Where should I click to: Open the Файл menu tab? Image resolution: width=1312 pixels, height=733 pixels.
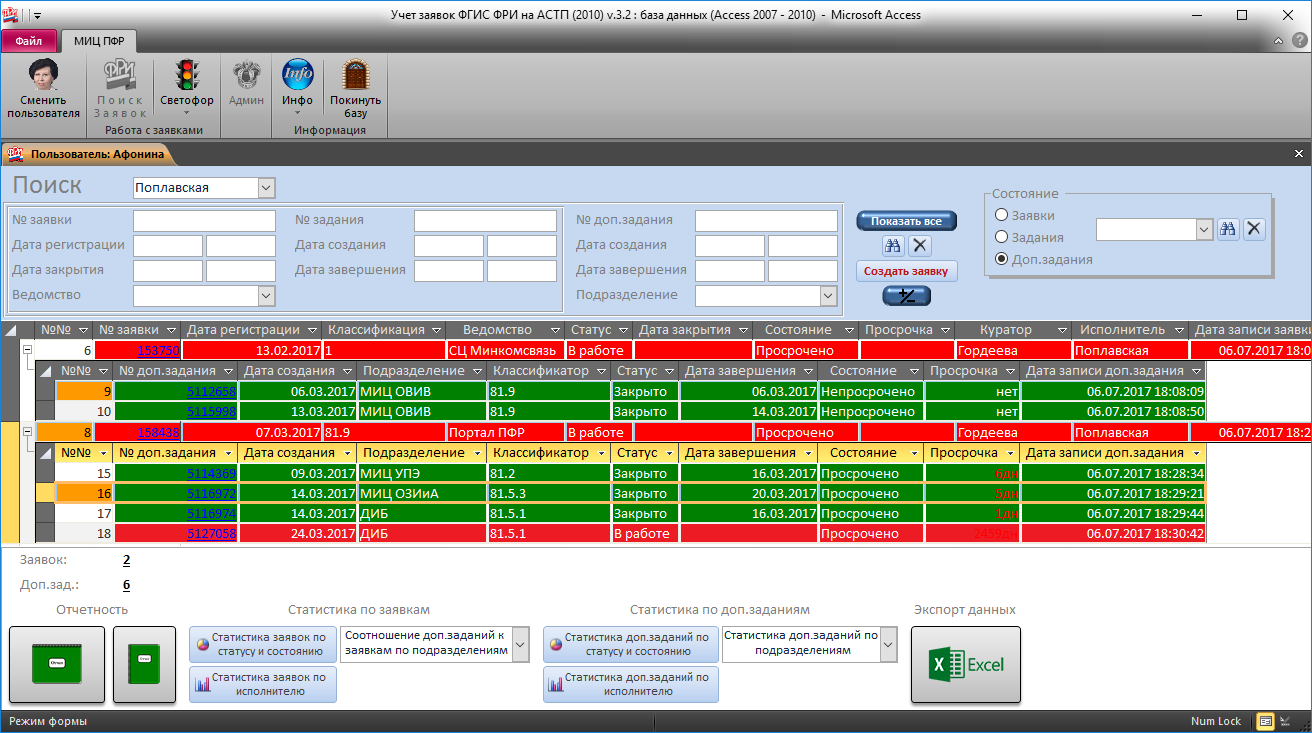tap(28, 41)
